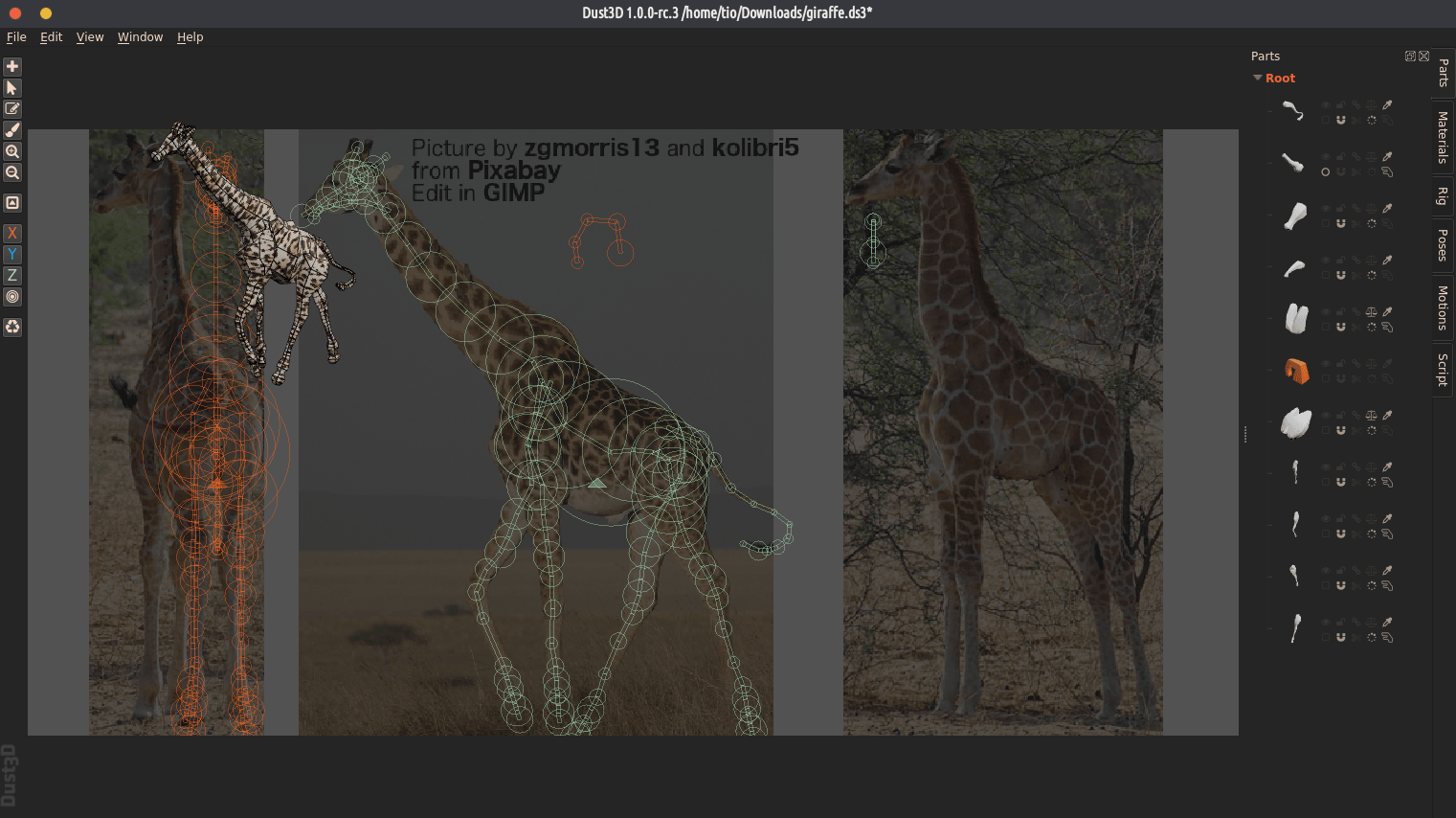Screen dimensions: 1456x818
Task: Close the Parts panel with X icon
Action: (1424, 56)
